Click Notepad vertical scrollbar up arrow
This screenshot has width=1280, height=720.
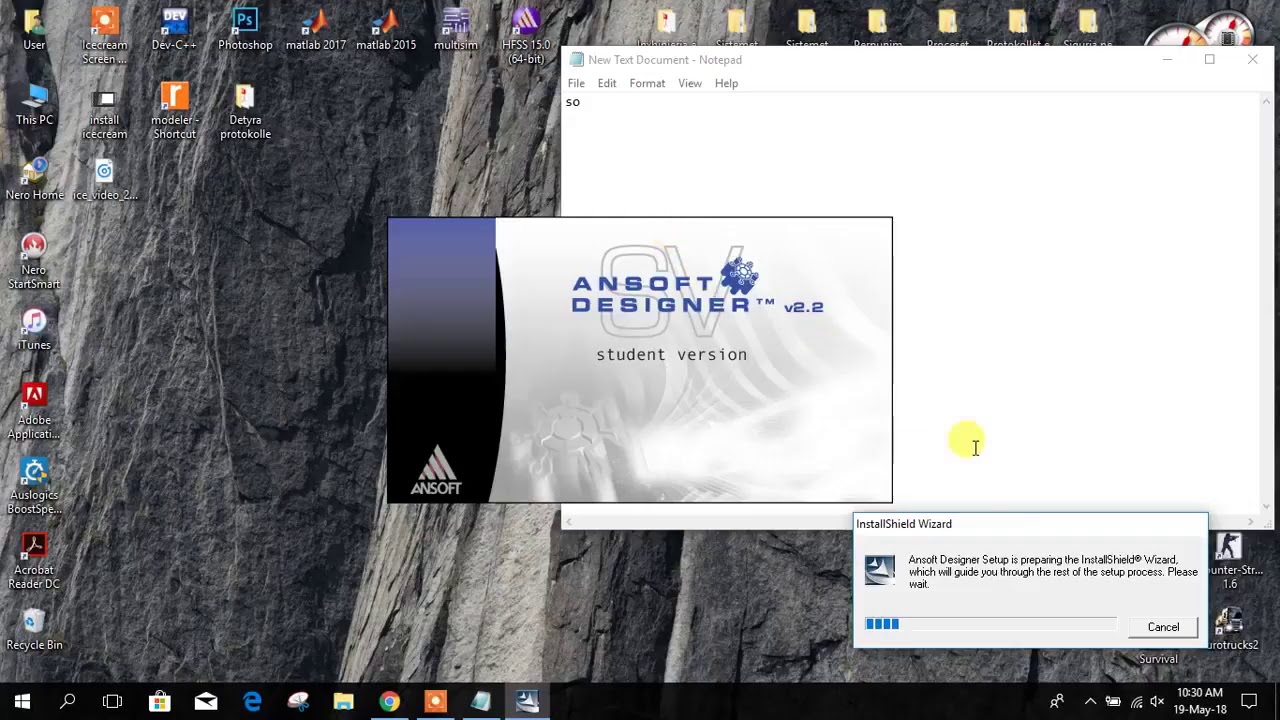point(1267,101)
